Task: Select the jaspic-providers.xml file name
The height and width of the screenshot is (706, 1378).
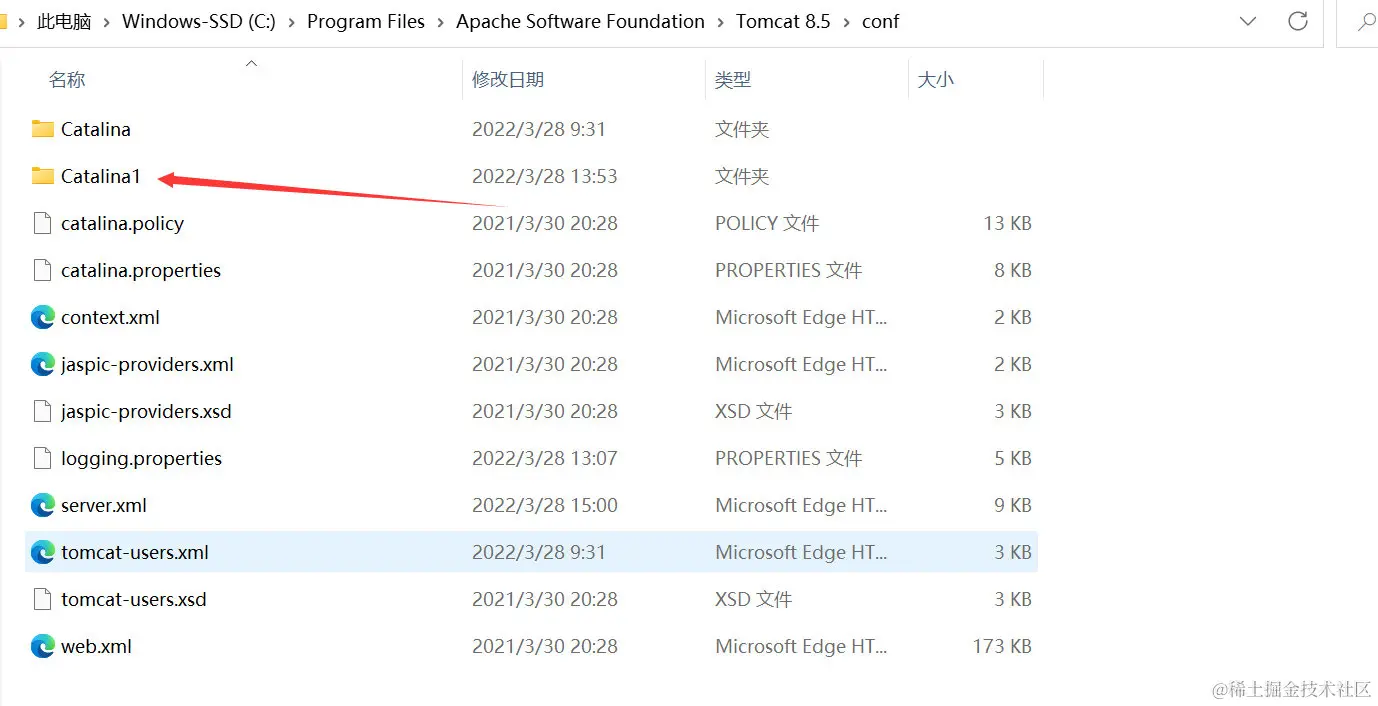Action: tap(147, 364)
